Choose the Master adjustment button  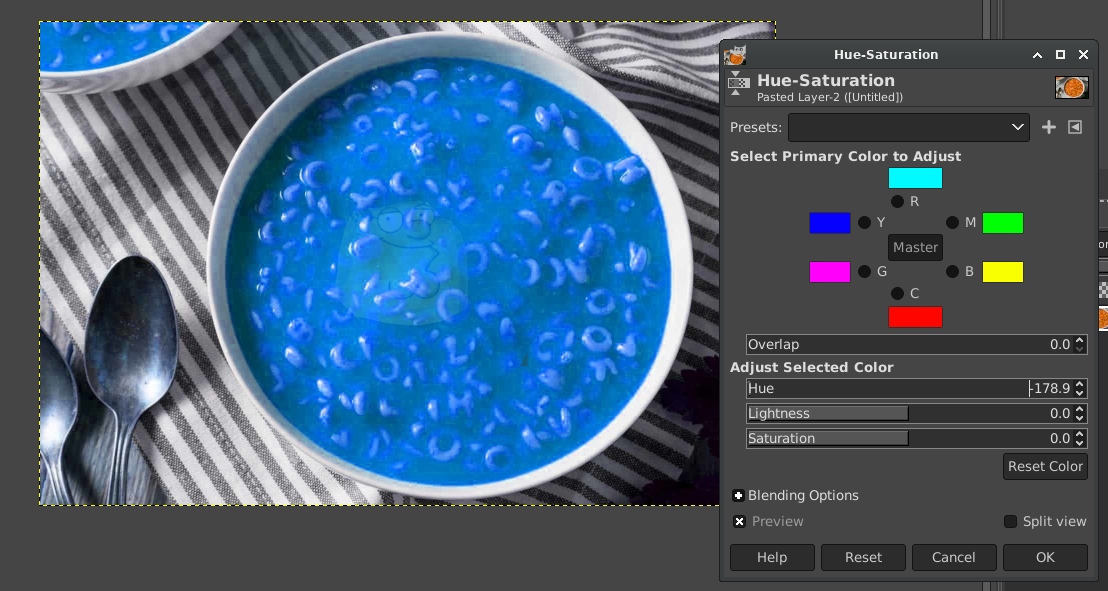coord(915,247)
